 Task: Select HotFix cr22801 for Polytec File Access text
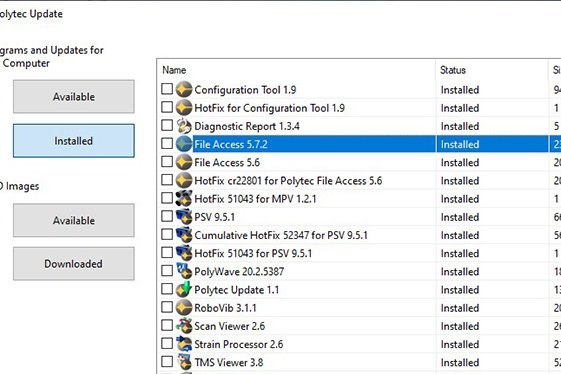coord(288,181)
